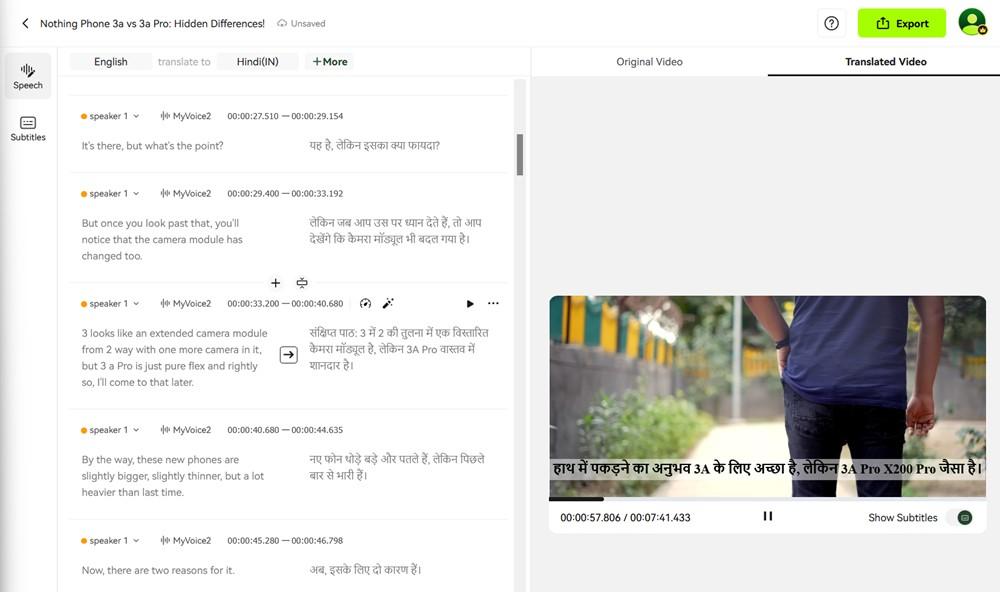Edit text "It's there, but what's the point?"
This screenshot has height=592, width=1000.
tap(152, 145)
